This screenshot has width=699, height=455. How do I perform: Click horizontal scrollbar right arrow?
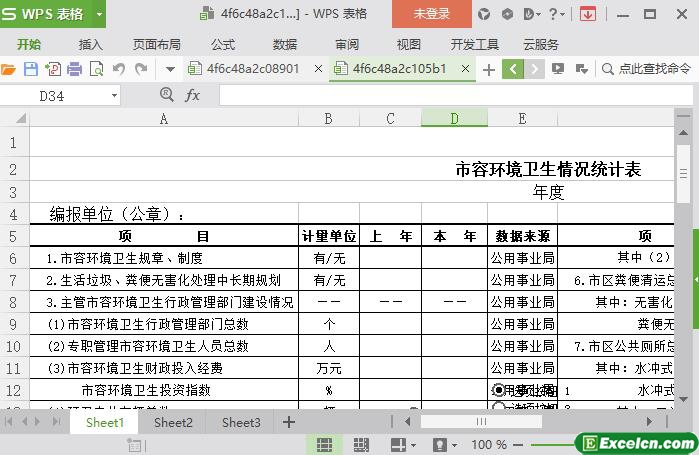click(x=649, y=421)
